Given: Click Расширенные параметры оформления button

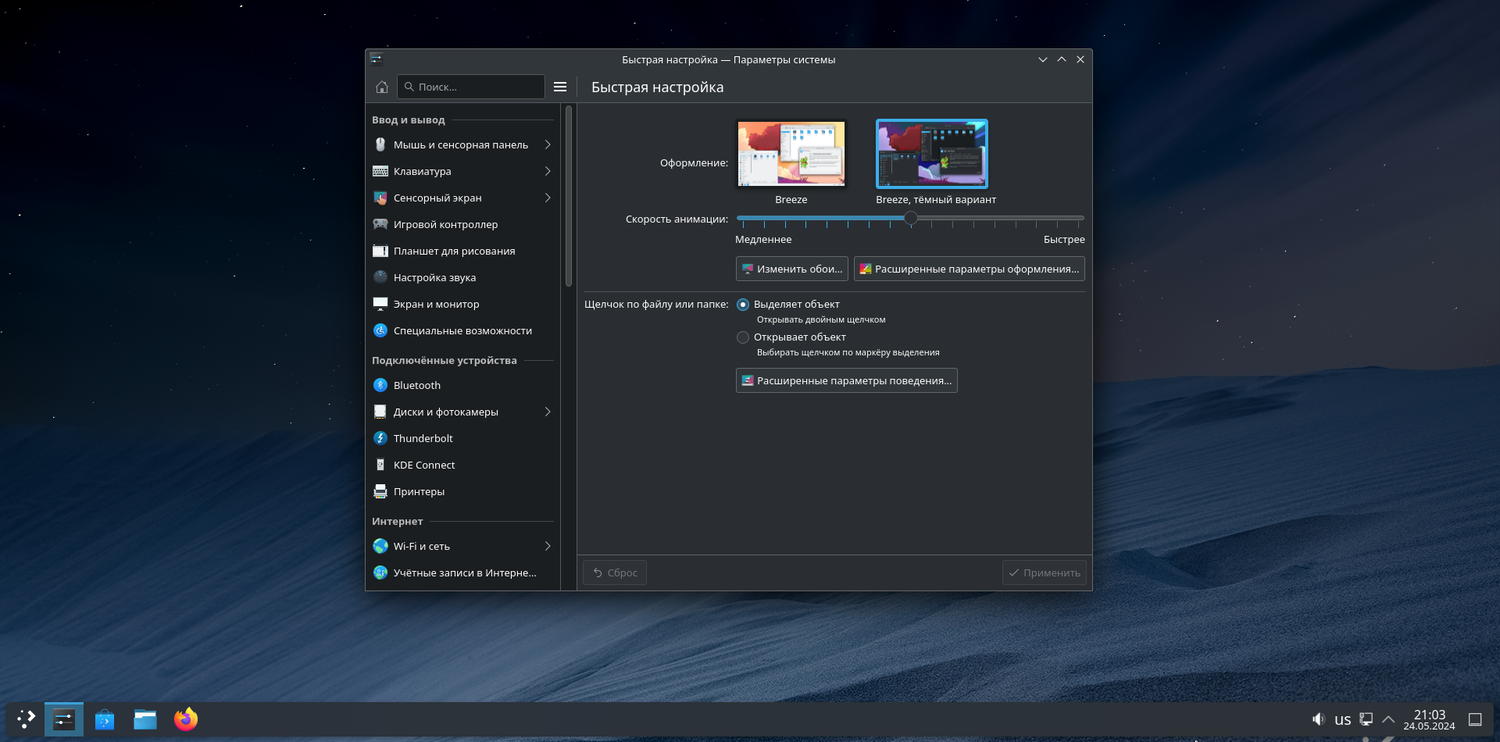Looking at the screenshot, I should coord(969,269).
